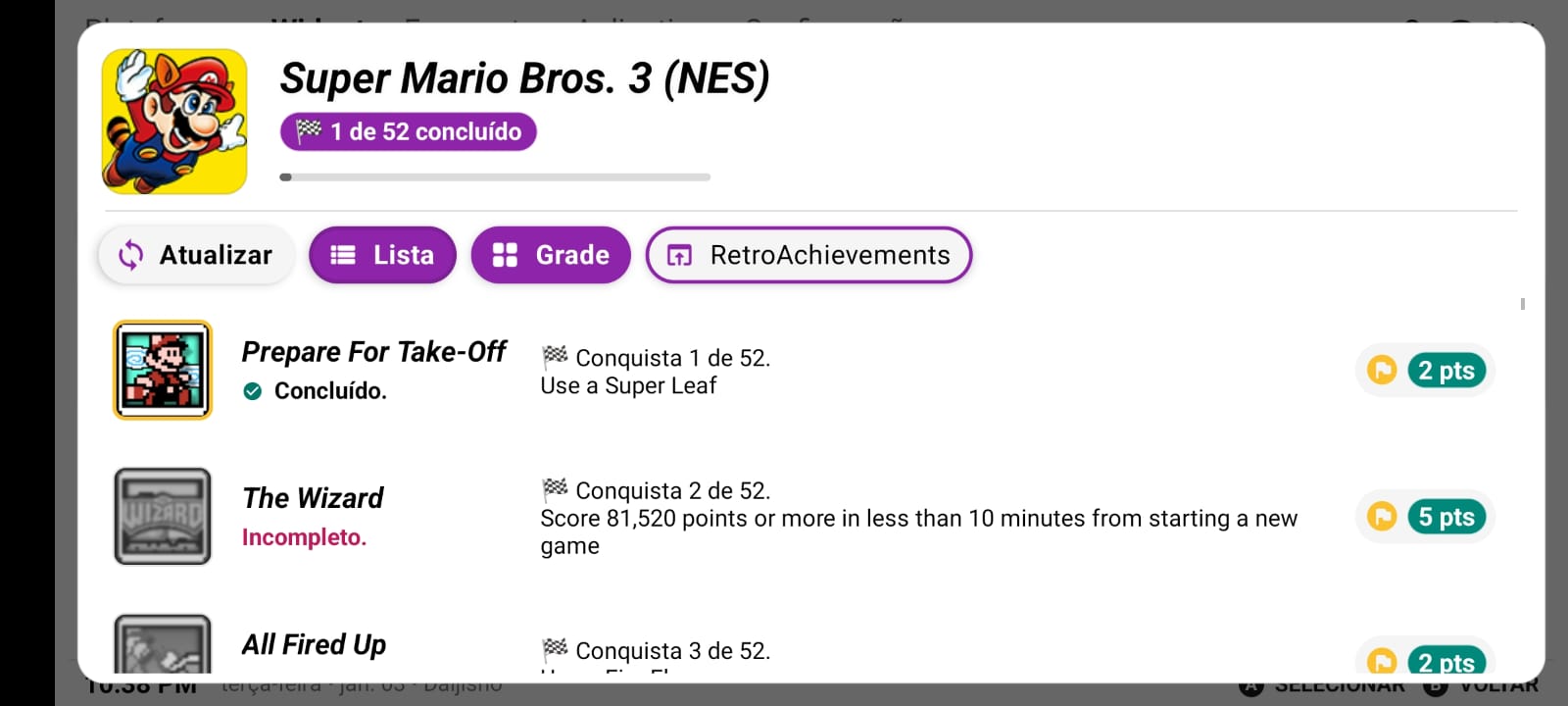Click the yellow flag icon on the 5 pts badge
Image resolution: width=1568 pixels, height=706 pixels.
point(1382,517)
